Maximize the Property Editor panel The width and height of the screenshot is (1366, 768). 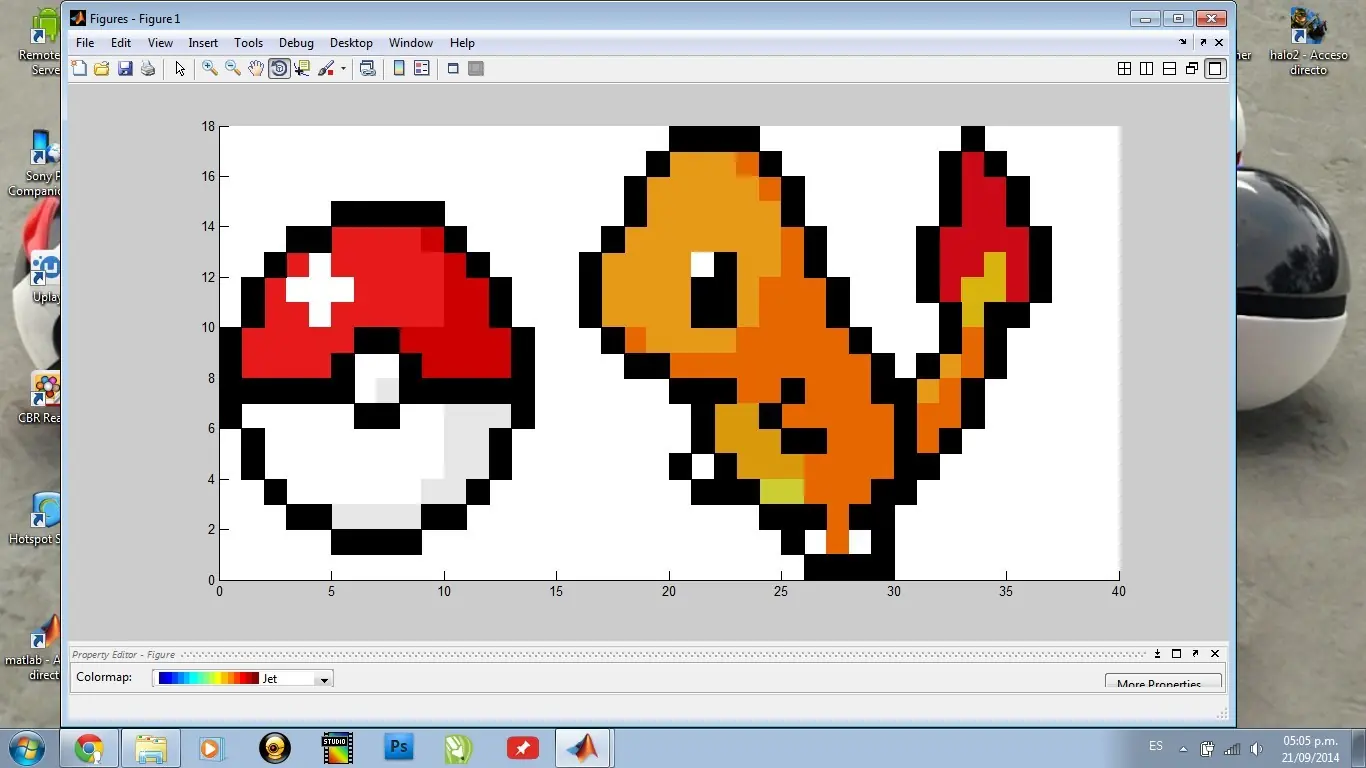1176,653
